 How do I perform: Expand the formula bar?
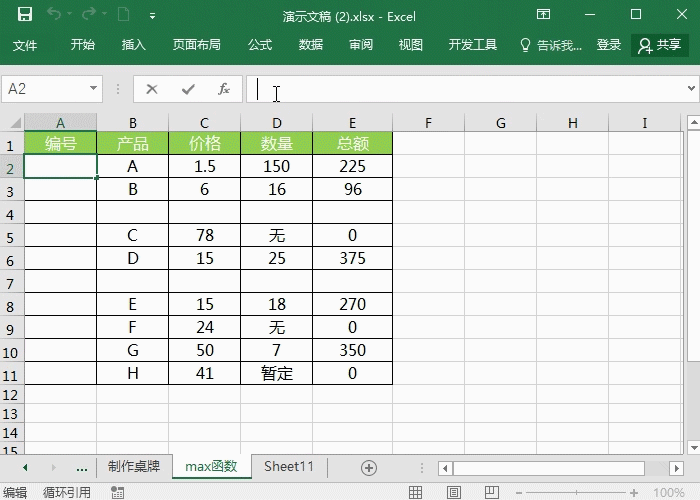coord(690,89)
